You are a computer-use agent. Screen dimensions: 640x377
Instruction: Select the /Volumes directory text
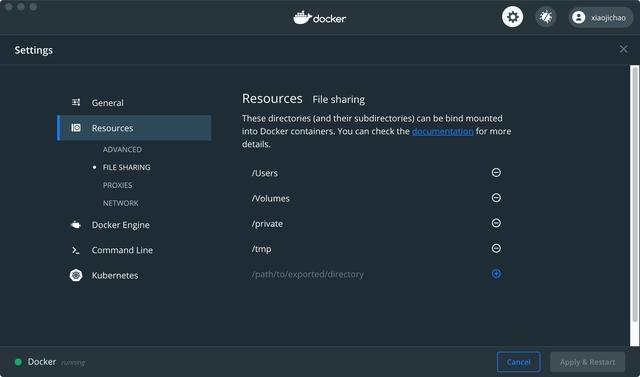(x=271, y=198)
